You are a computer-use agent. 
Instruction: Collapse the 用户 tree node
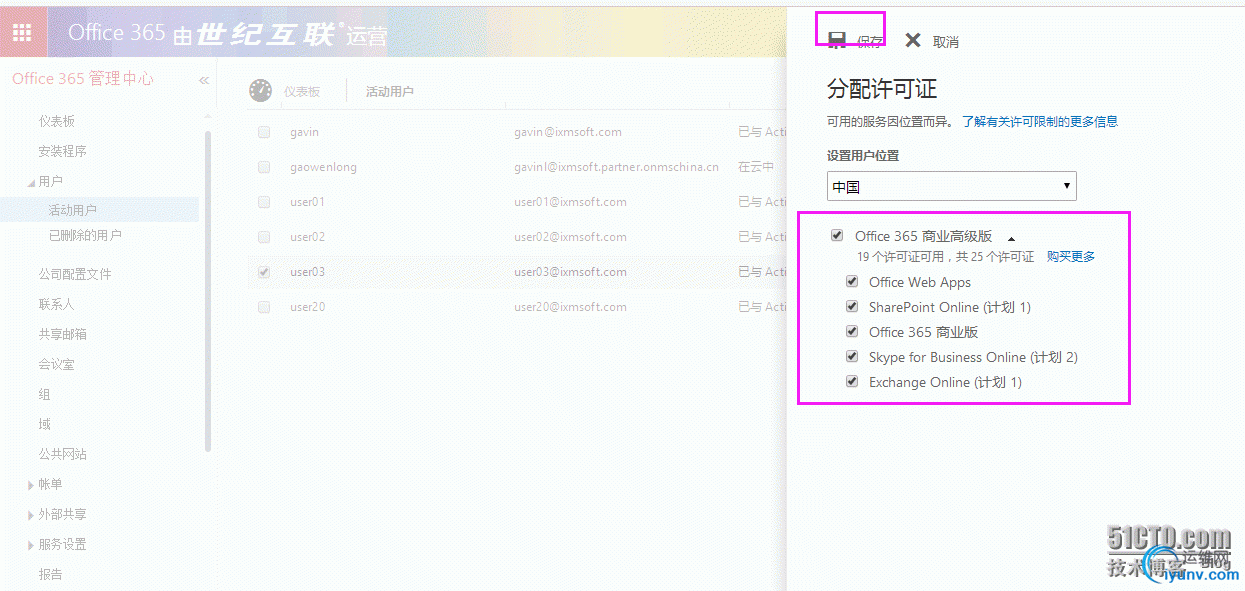click(x=31, y=182)
